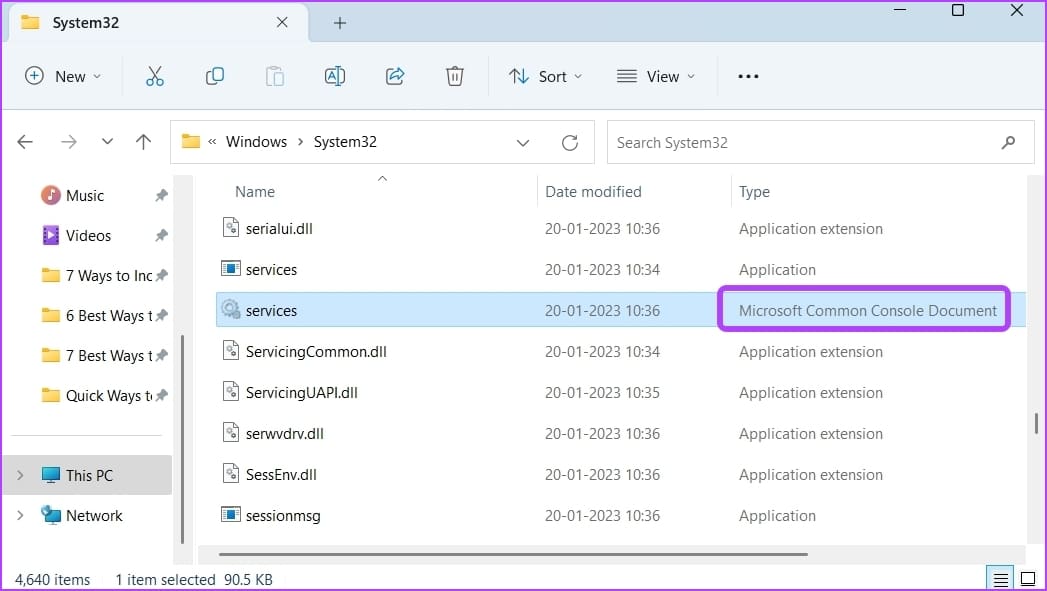
Task: Show hidden breadcrumb path chevrons
Action: point(212,142)
